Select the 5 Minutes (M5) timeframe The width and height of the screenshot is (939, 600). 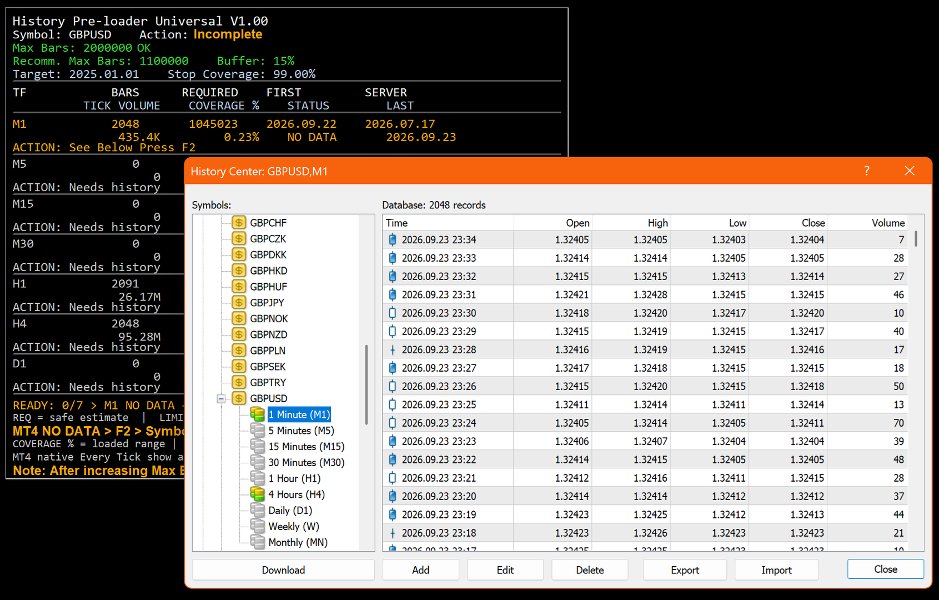[301, 430]
